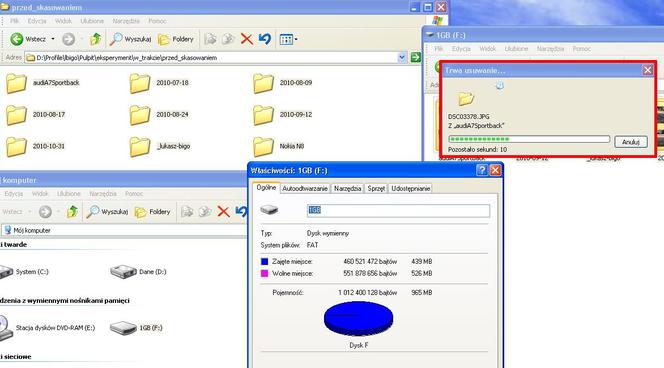
Task: Switch to the Autoodtwarzanie tab
Action: pyautogui.click(x=305, y=188)
